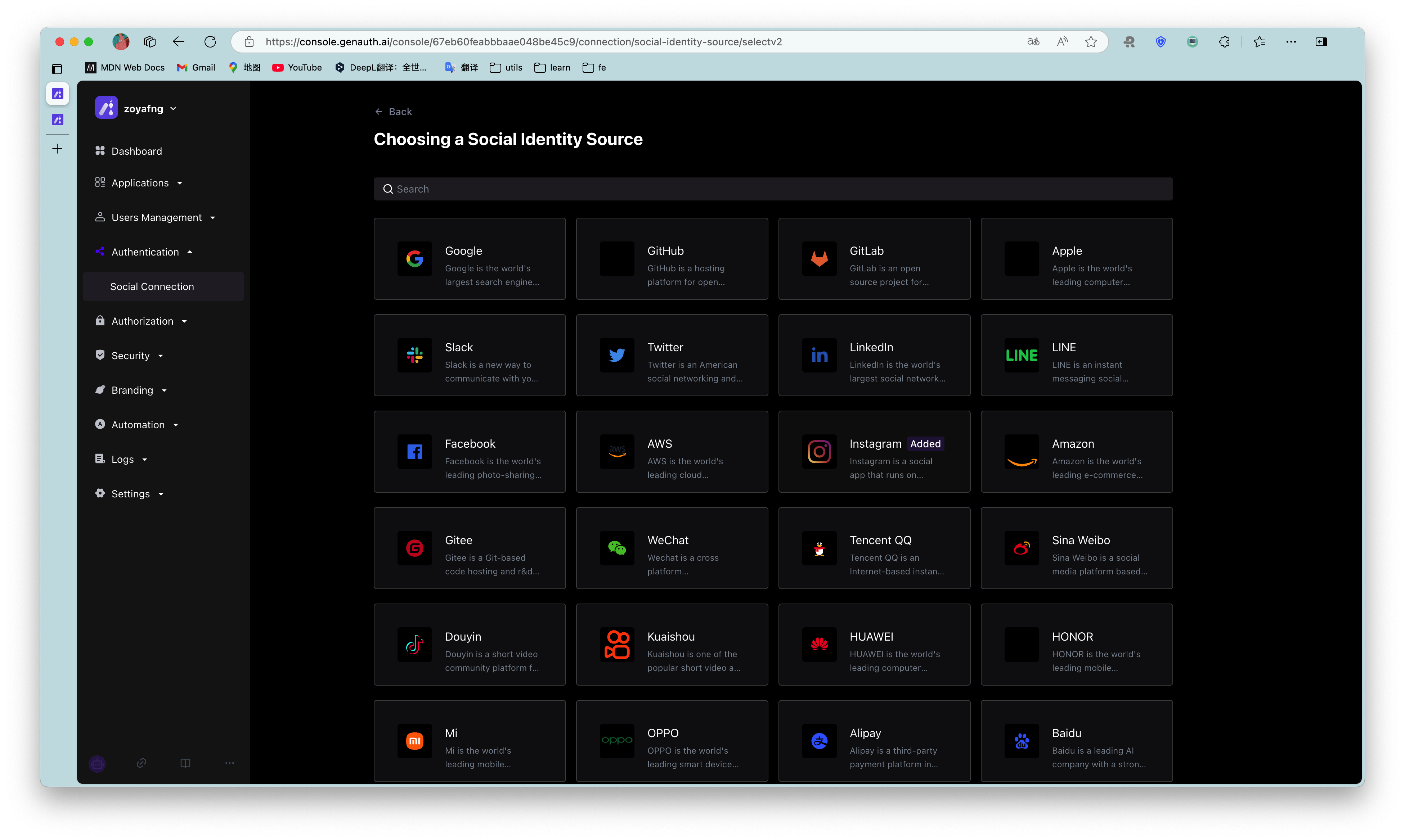The width and height of the screenshot is (1405, 840).
Task: Open the fe bookmark folder
Action: pos(594,67)
